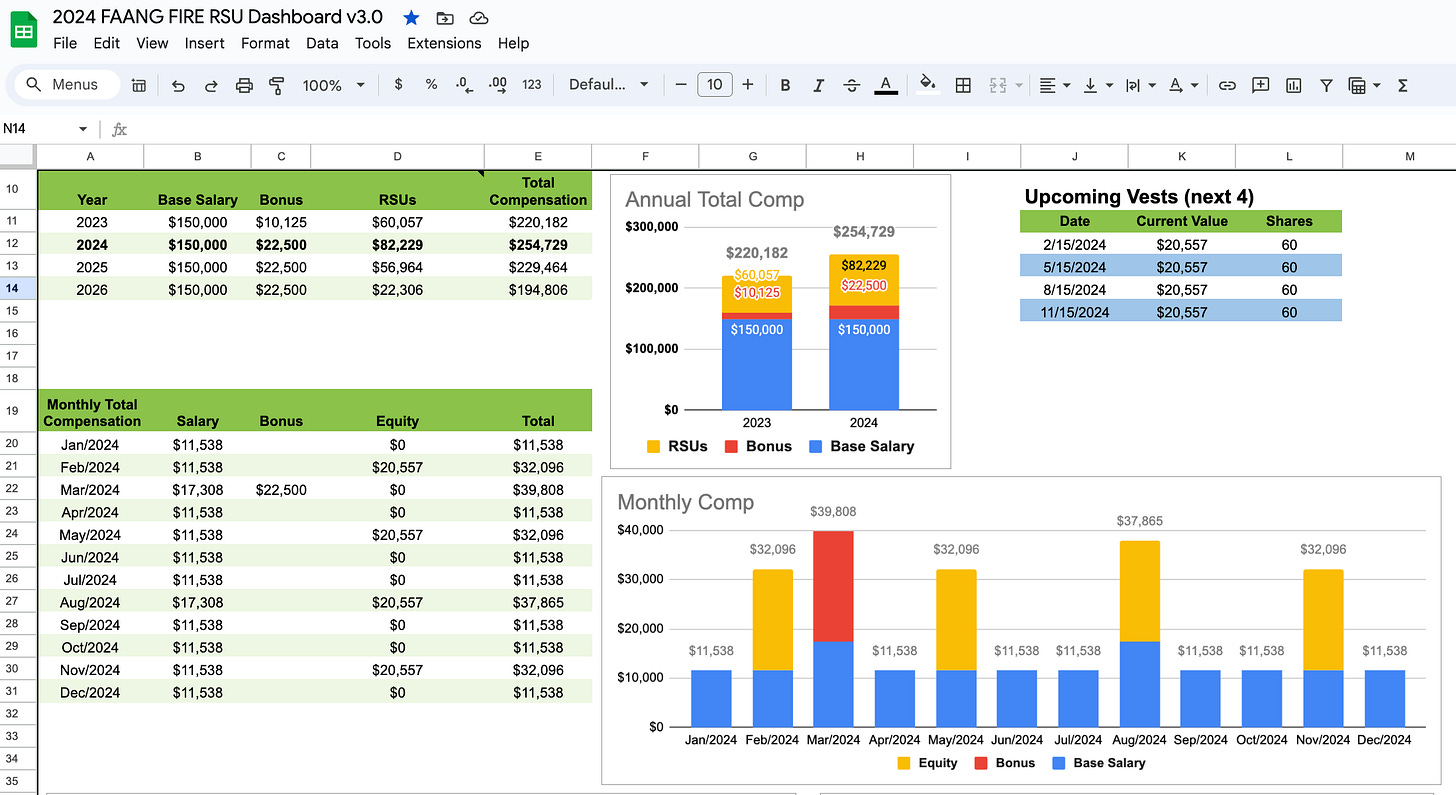Screen dimensions: 1456x795
Task: Select the insert chart icon
Action: pyautogui.click(x=1293, y=85)
